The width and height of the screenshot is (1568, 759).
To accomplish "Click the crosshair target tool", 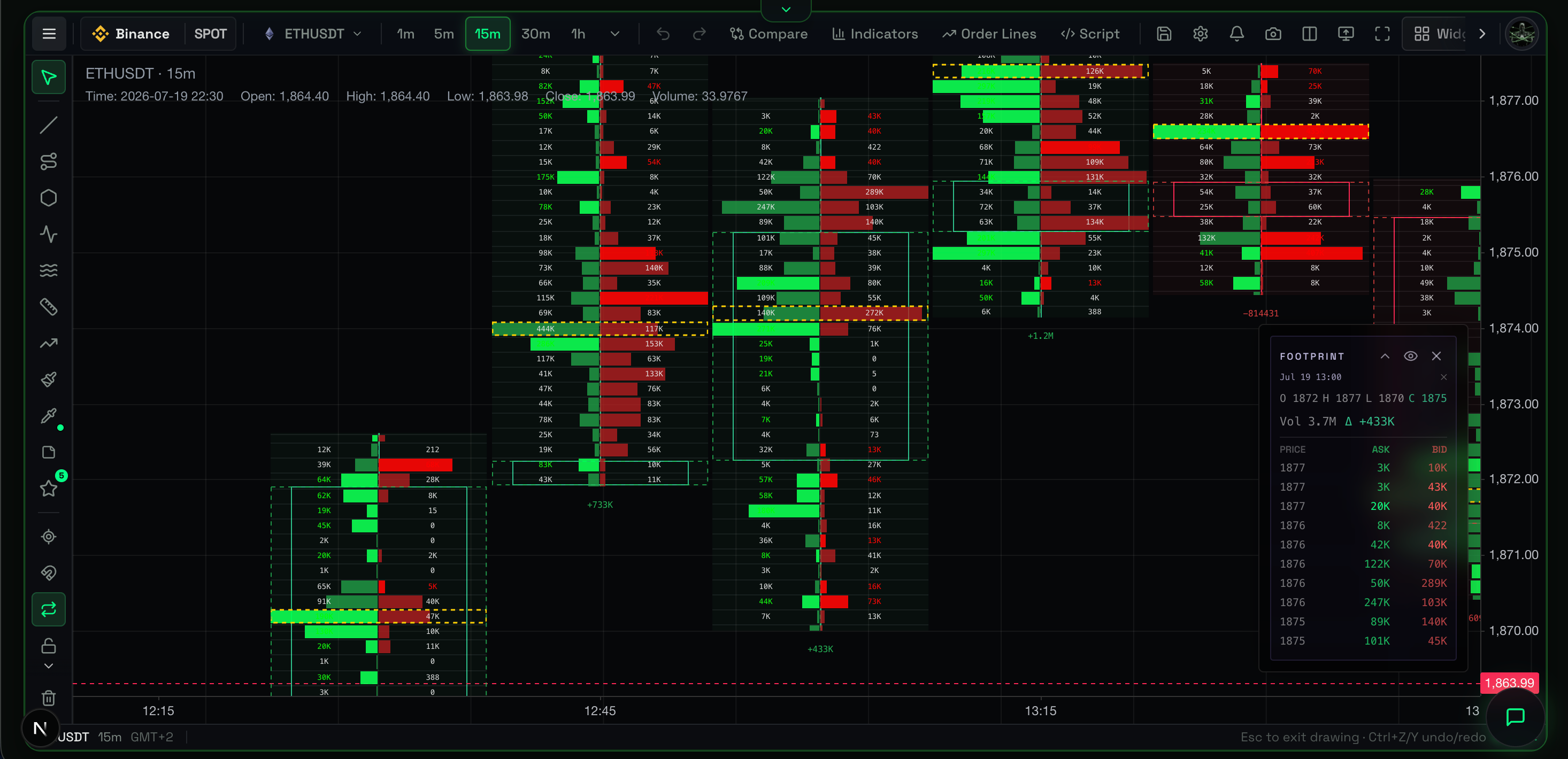I will point(49,537).
